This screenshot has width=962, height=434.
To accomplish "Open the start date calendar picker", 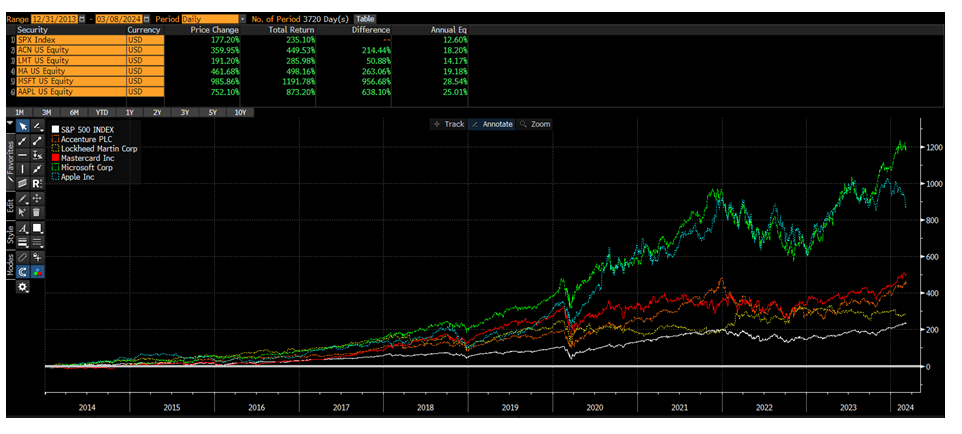I will (x=82, y=19).
